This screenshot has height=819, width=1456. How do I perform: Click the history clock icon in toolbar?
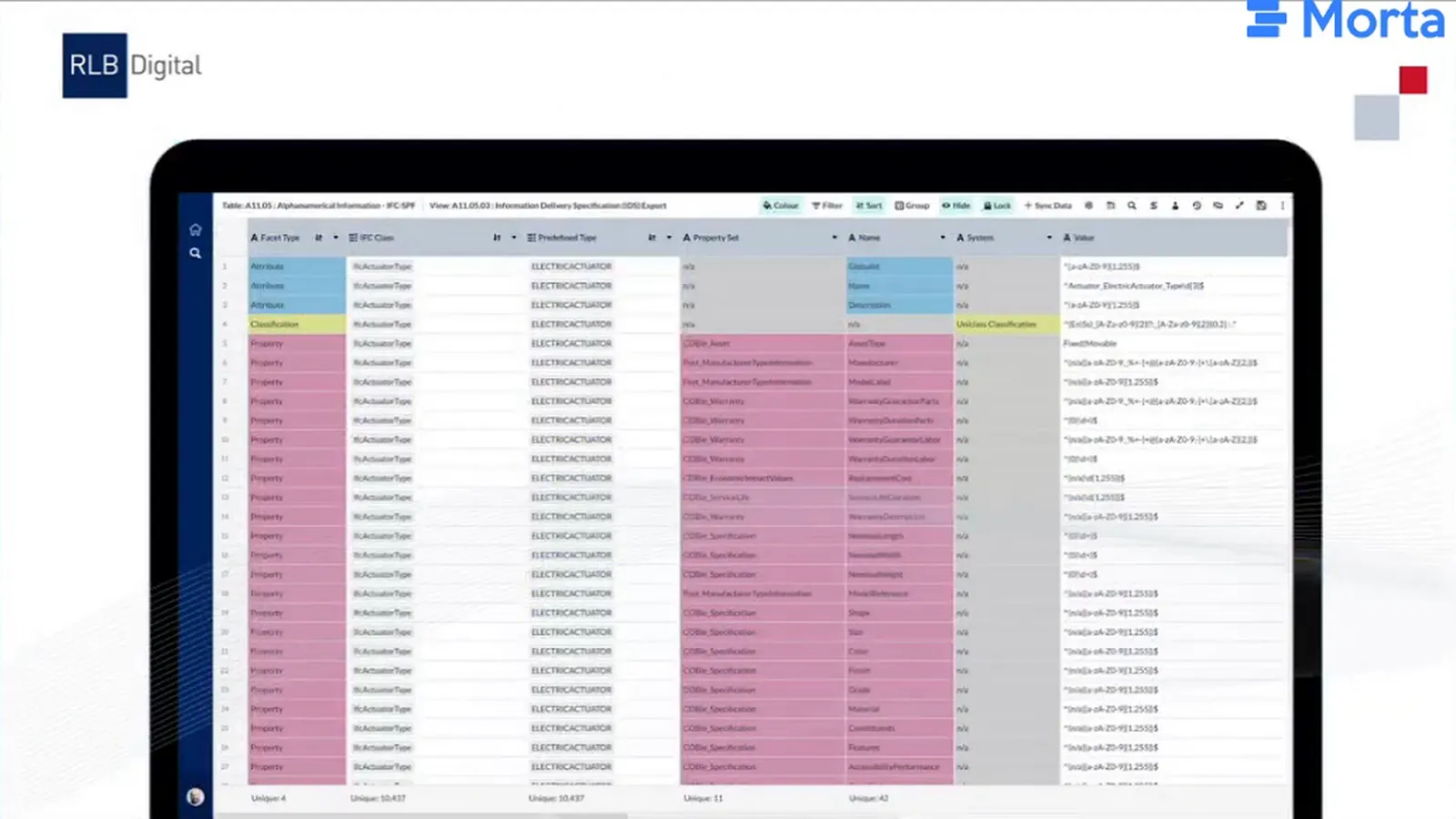(1197, 206)
